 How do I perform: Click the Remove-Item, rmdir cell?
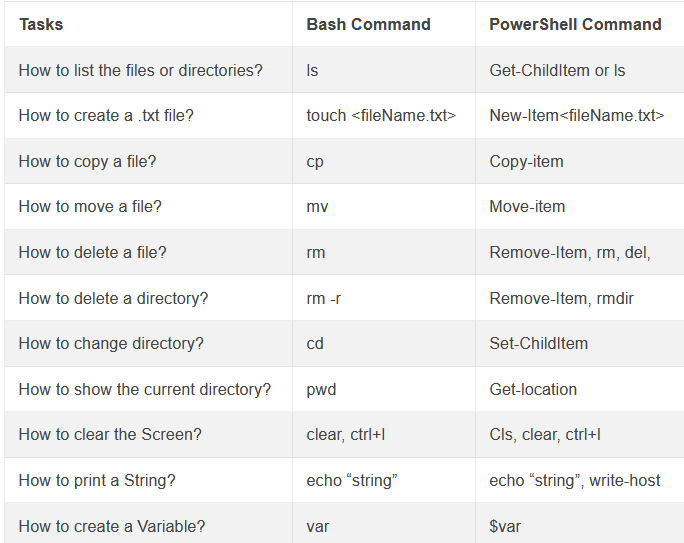561,298
